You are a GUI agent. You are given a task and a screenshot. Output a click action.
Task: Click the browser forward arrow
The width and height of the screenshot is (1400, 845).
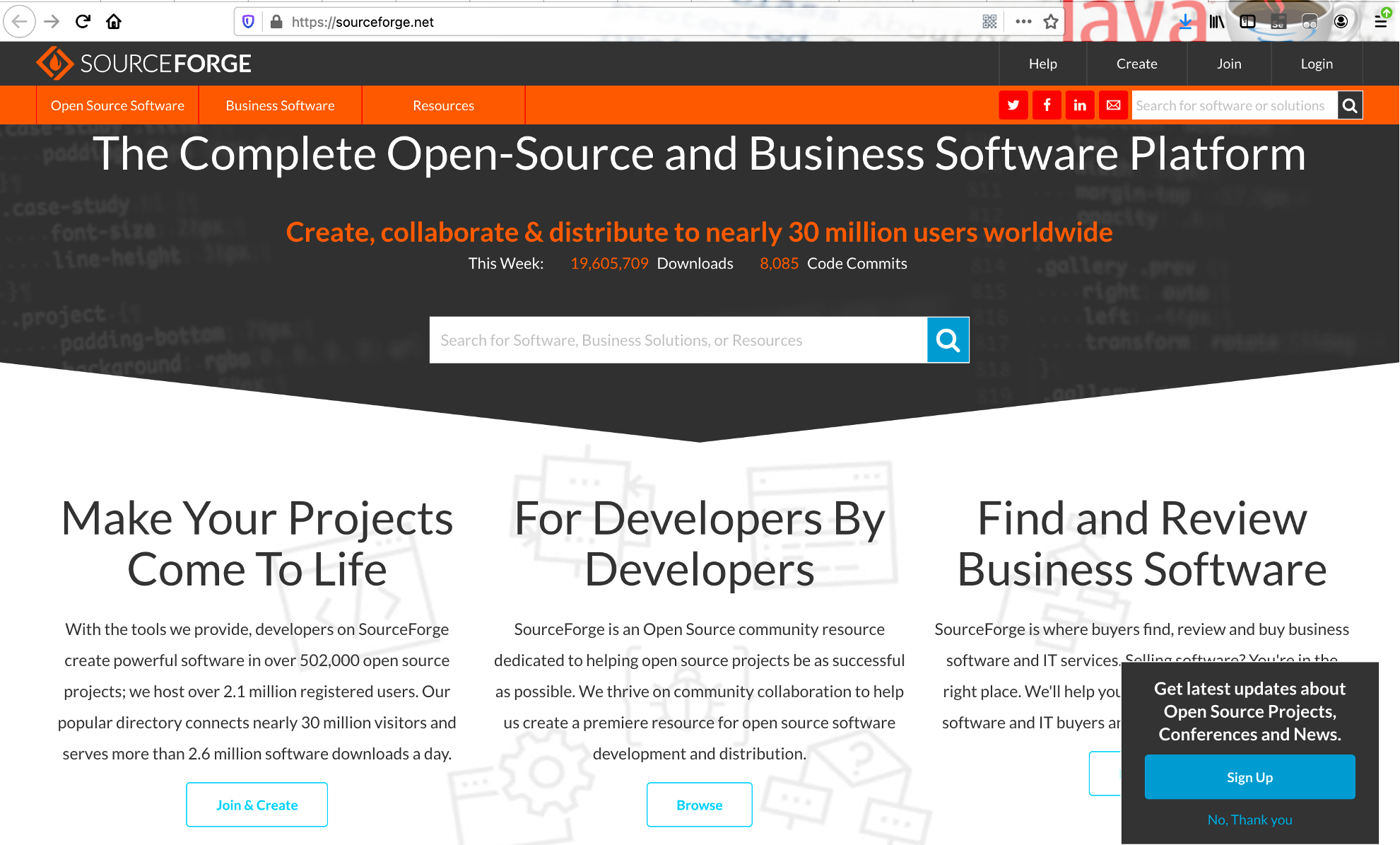52,21
